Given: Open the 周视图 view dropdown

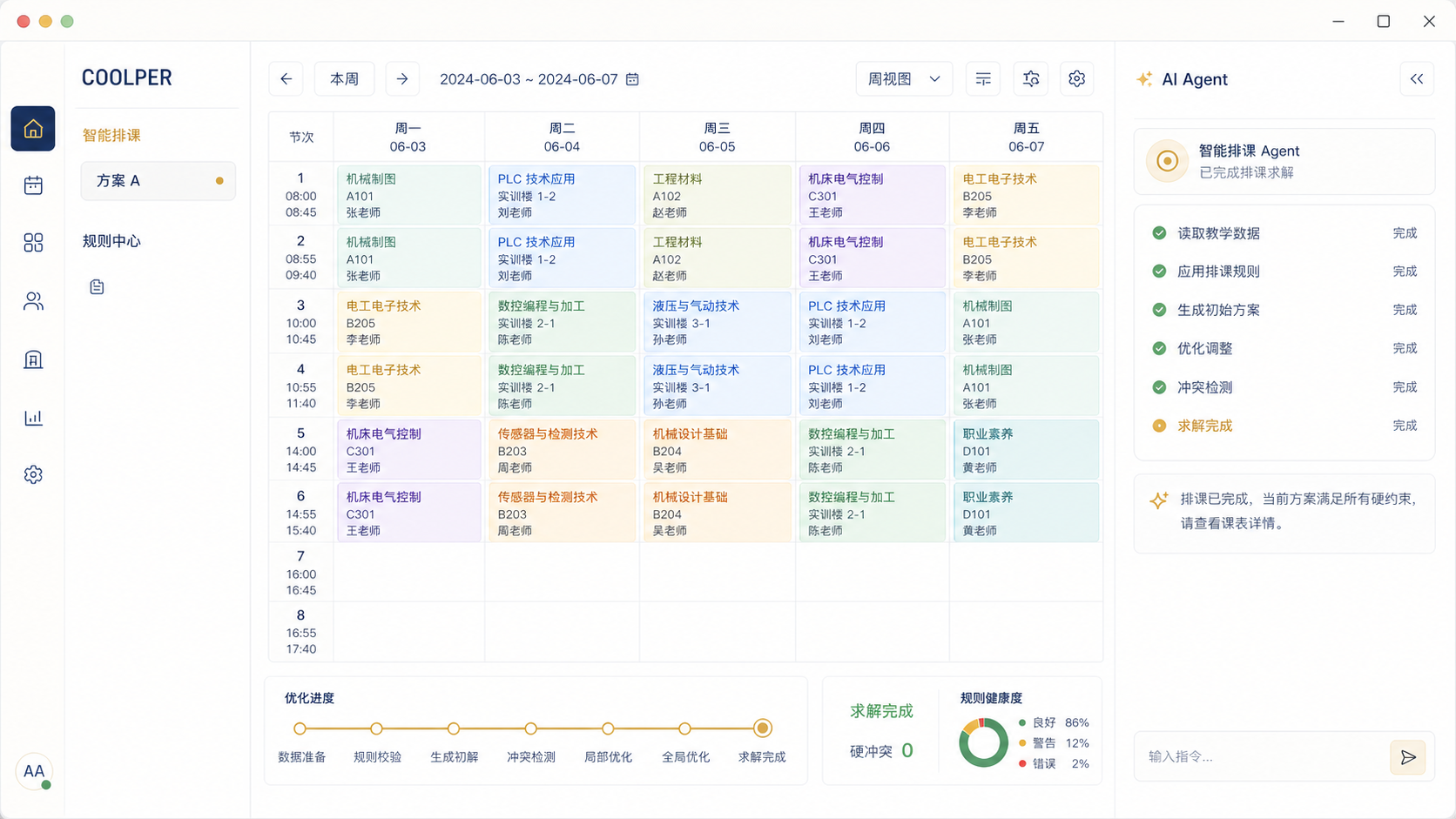Looking at the screenshot, I should (x=904, y=79).
